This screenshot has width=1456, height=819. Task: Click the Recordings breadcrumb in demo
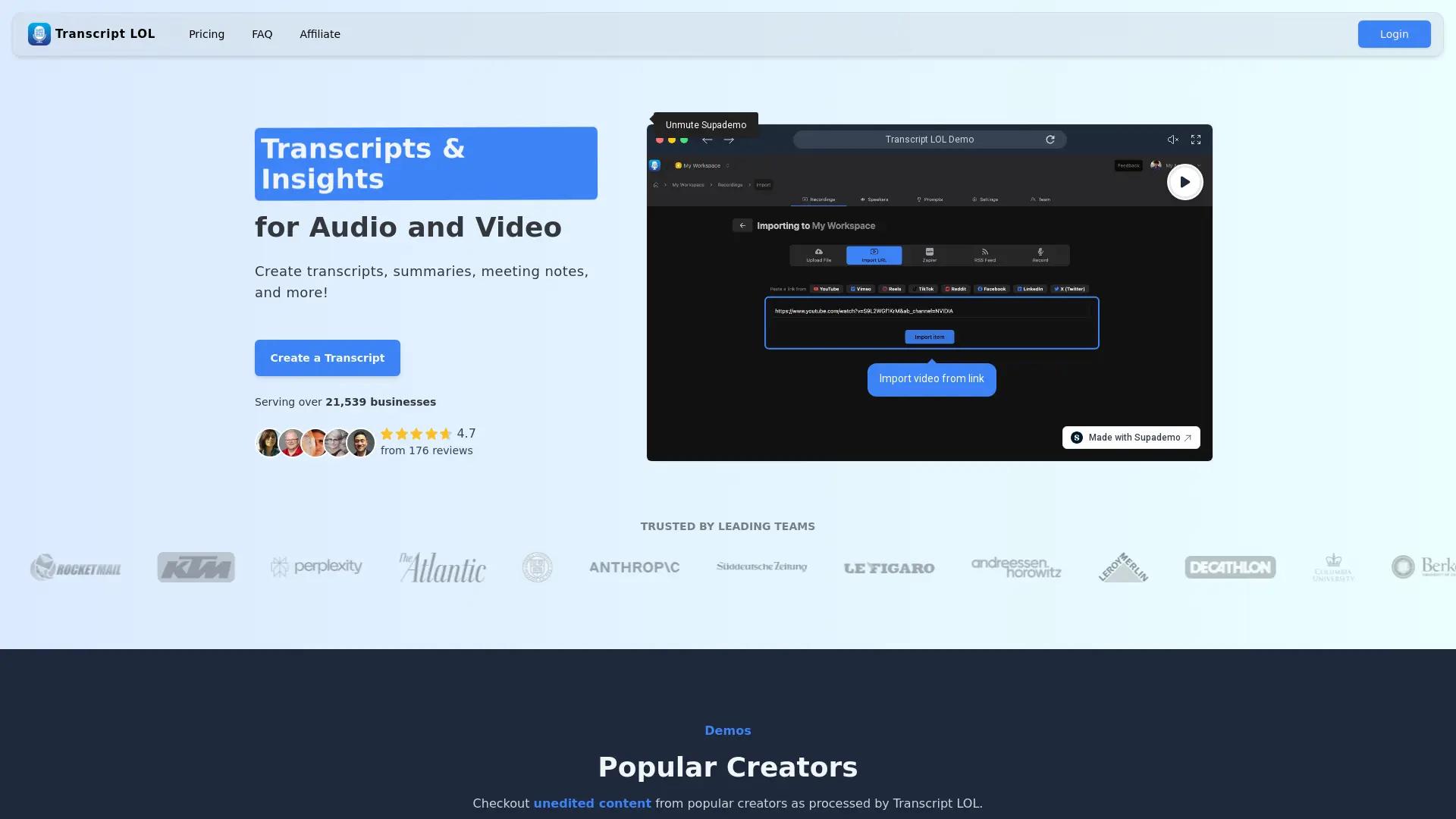click(730, 185)
